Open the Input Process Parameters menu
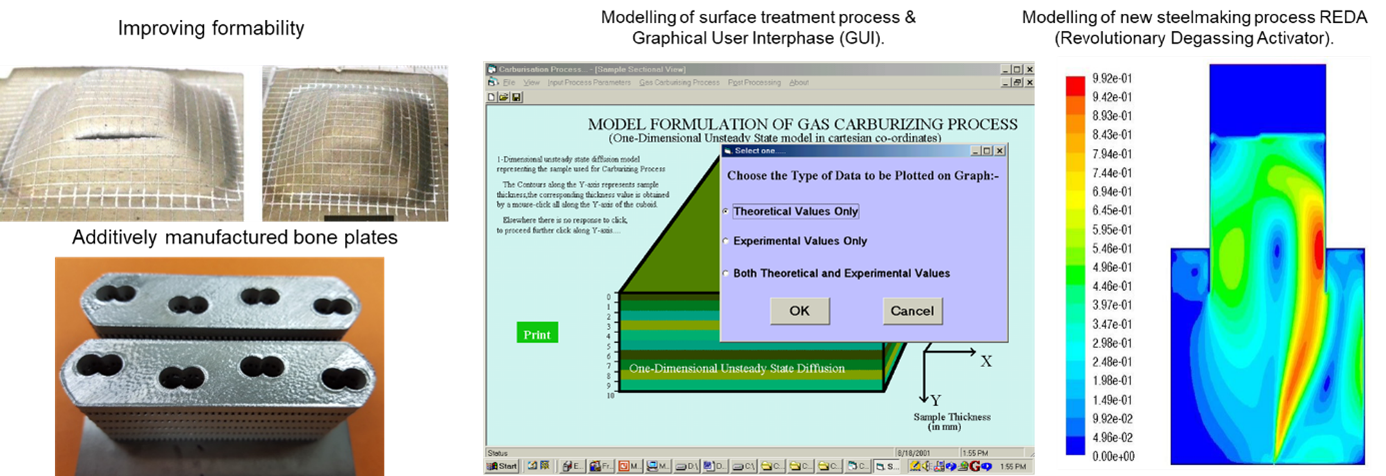 tap(590, 82)
